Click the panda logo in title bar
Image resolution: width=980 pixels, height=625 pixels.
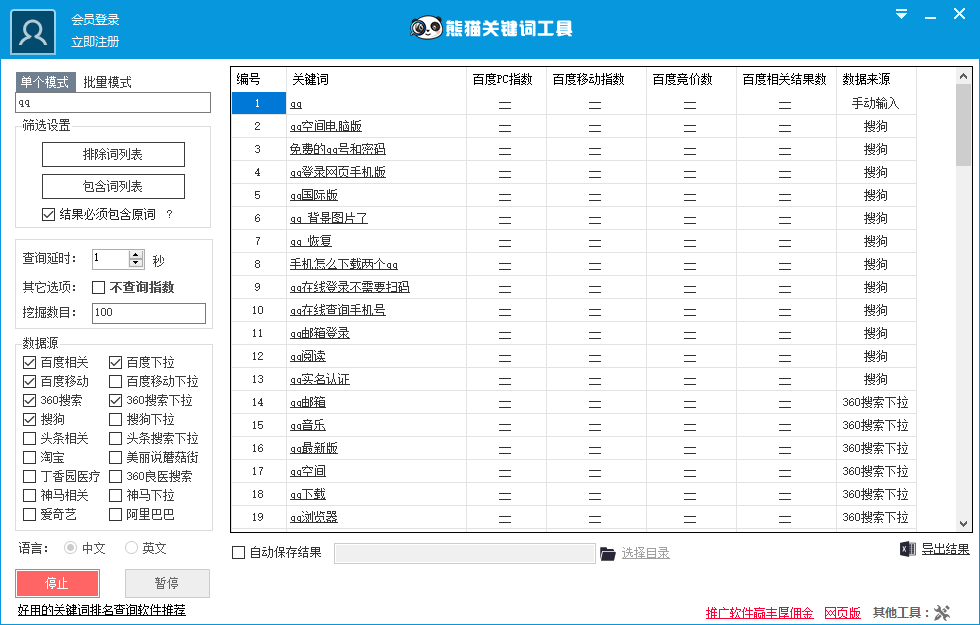click(426, 28)
